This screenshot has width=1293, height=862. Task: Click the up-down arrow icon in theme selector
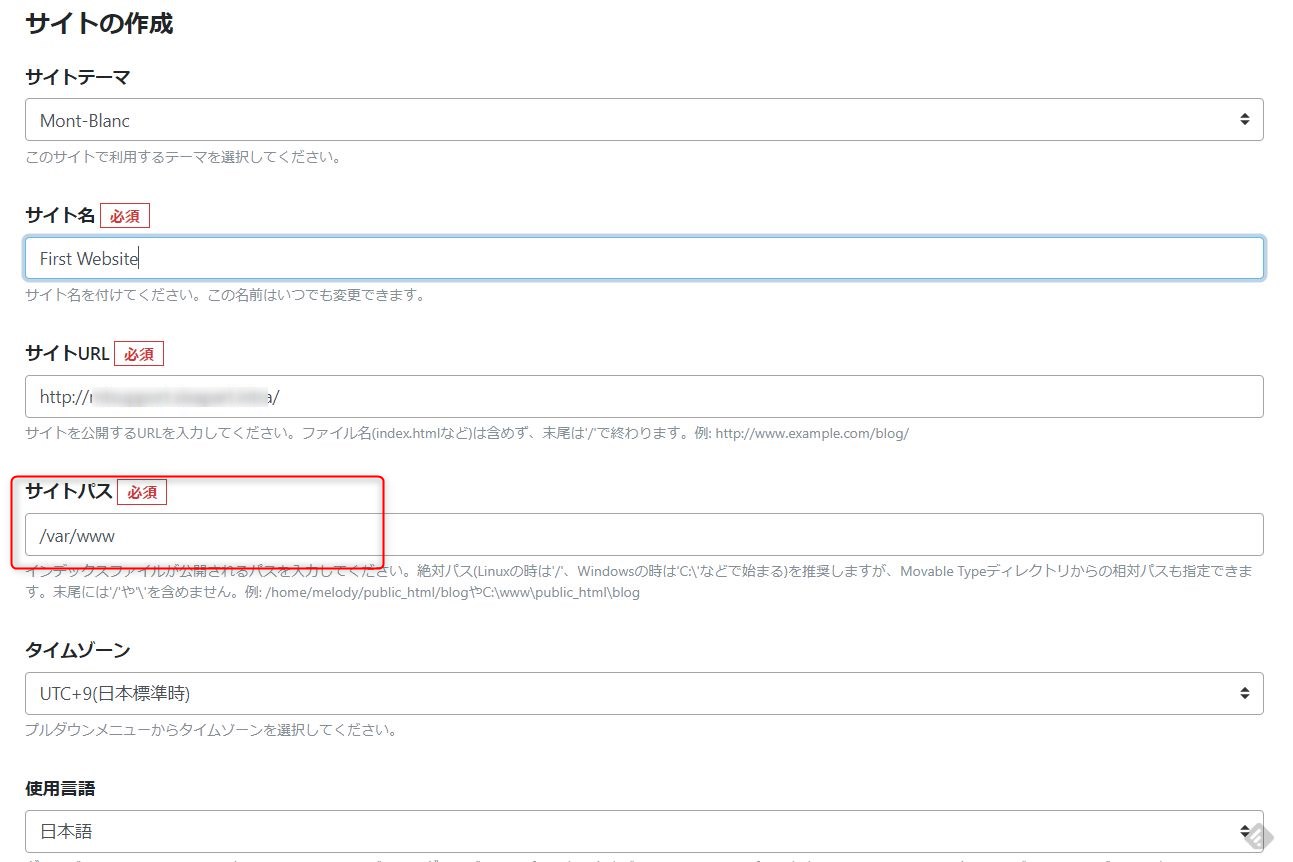point(1244,120)
